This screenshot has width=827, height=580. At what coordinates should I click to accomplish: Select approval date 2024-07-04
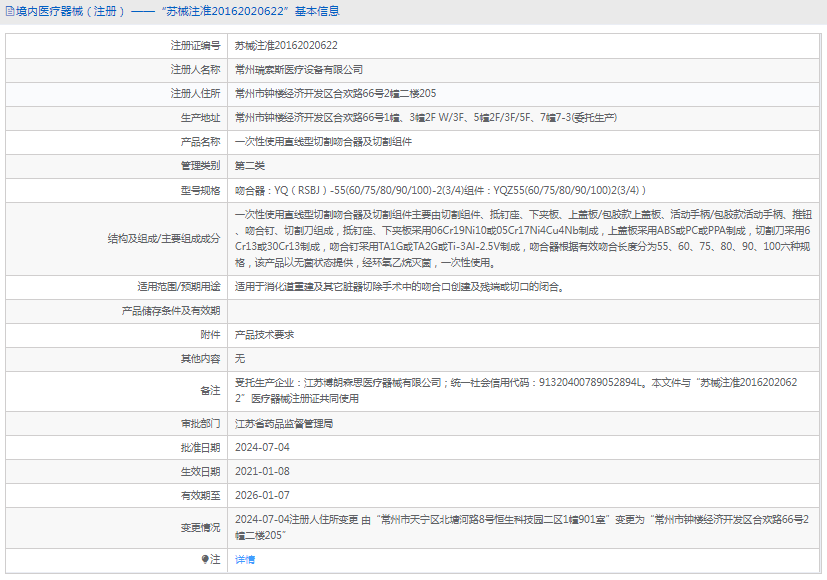(262, 447)
